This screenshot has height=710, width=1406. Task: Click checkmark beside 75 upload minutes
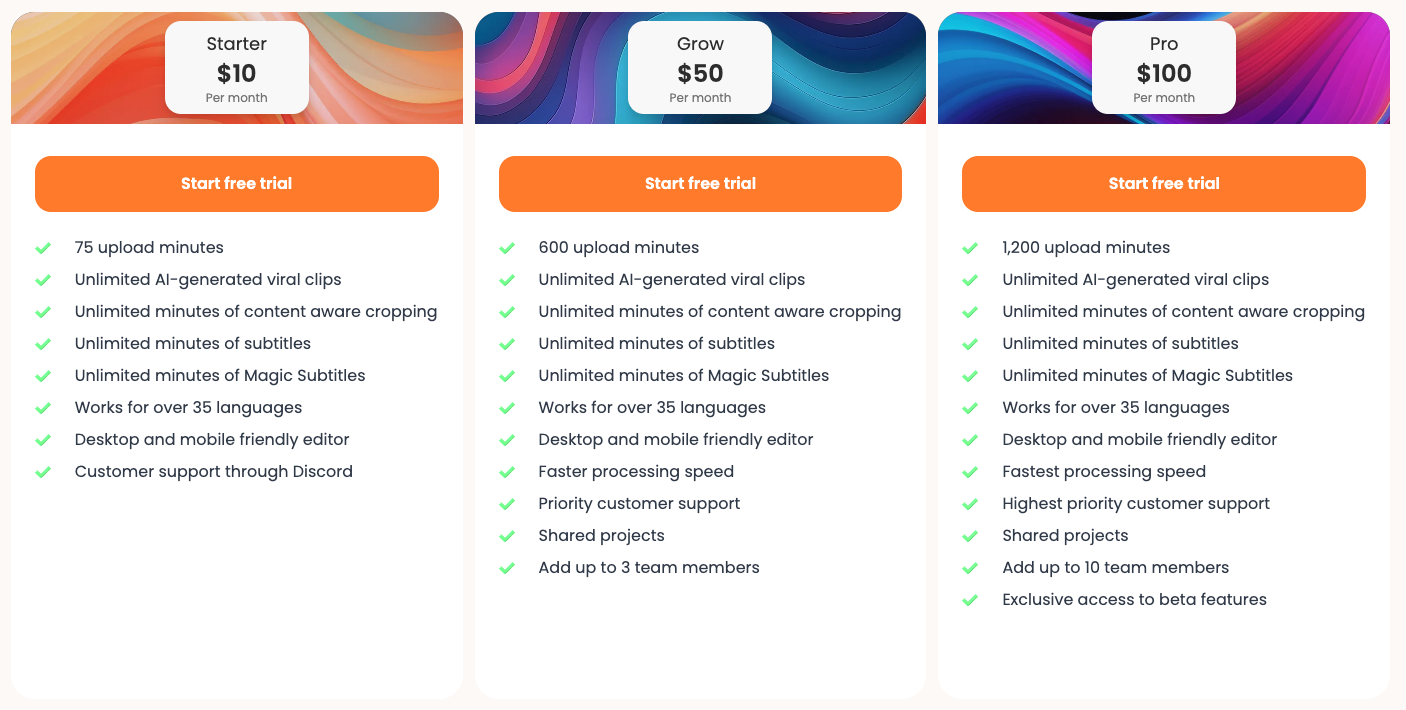pos(43,248)
